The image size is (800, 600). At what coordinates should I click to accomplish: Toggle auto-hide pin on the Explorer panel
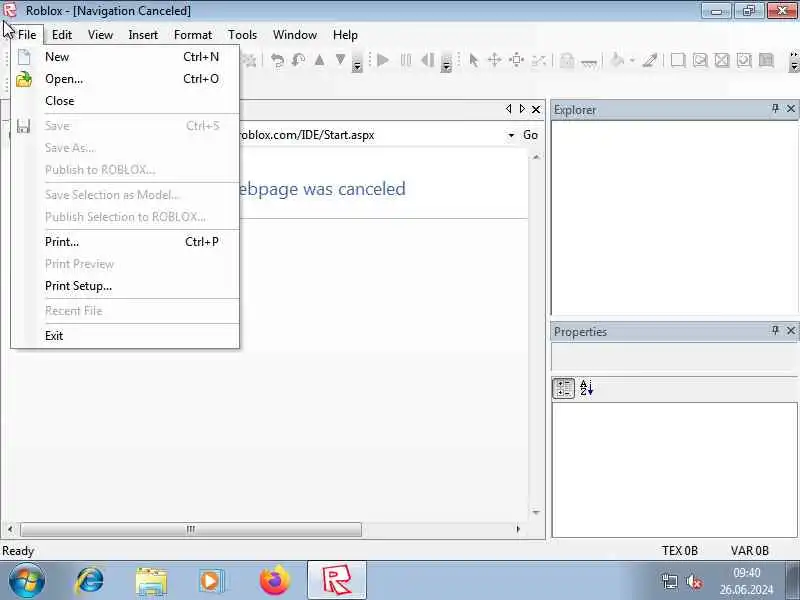coord(775,109)
